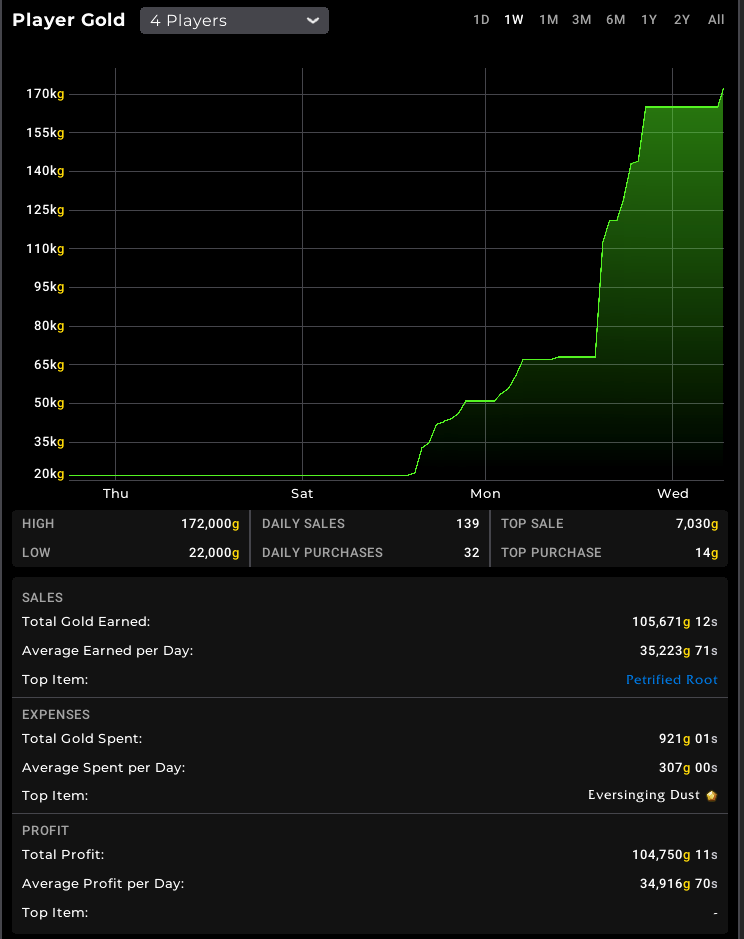
Task: Open the 4 Players dropdown
Action: click(234, 20)
